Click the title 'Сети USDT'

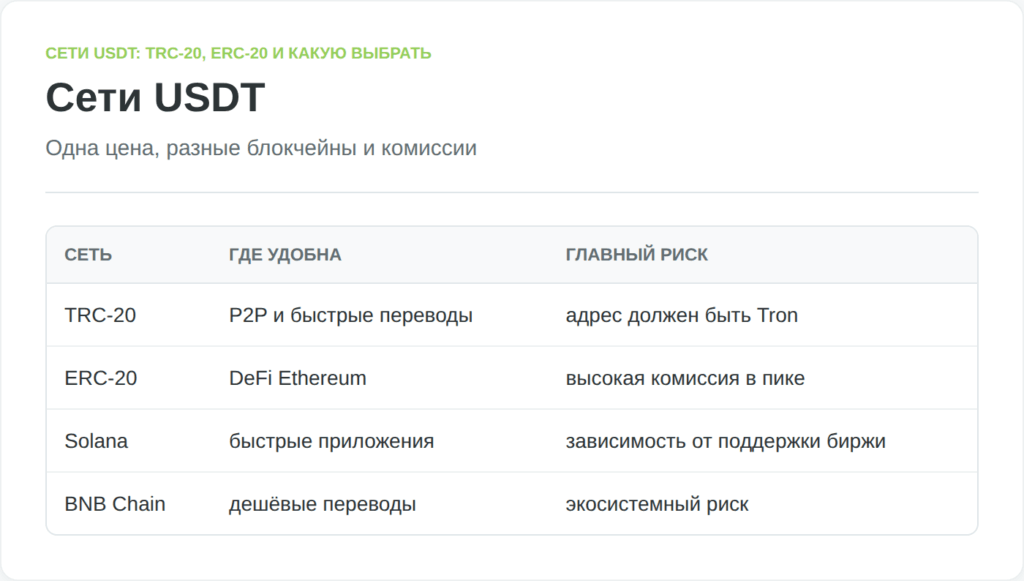[x=155, y=97]
